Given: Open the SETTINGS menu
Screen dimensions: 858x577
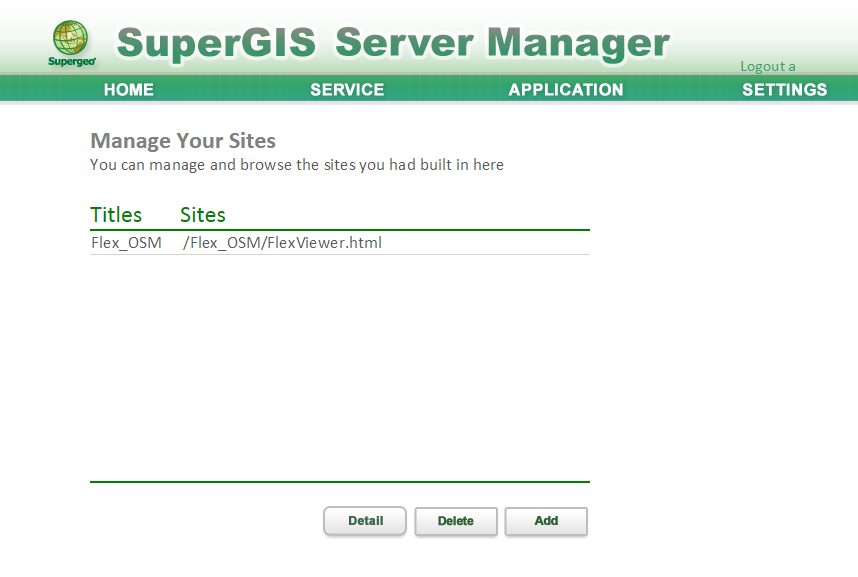Looking at the screenshot, I should (784, 90).
